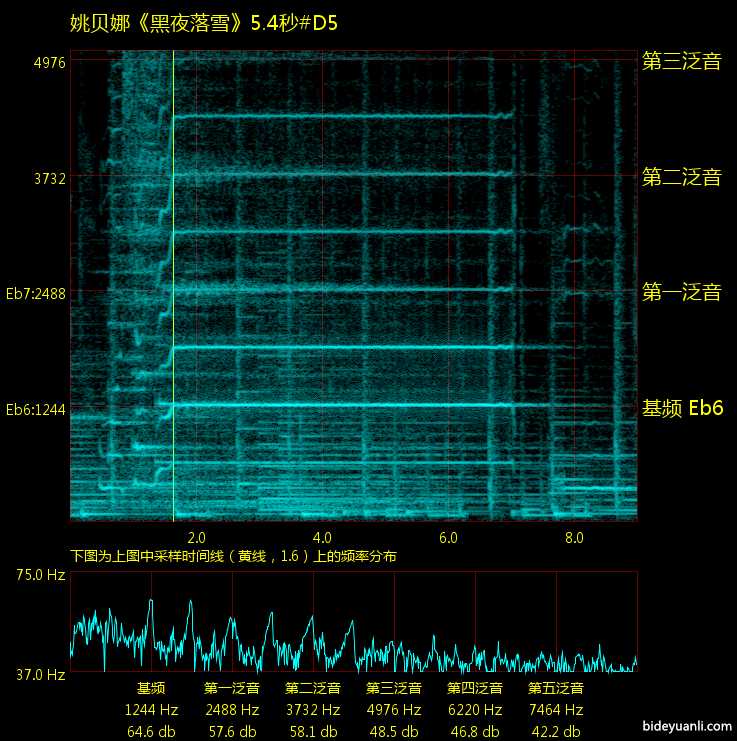Click the 基频 Eb6 annotation beside the spectrogram
Image resolution: width=737 pixels, height=741 pixels.
pos(682,408)
